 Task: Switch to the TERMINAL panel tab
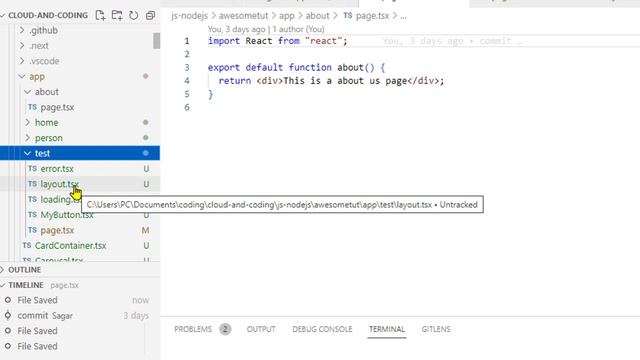pos(387,329)
